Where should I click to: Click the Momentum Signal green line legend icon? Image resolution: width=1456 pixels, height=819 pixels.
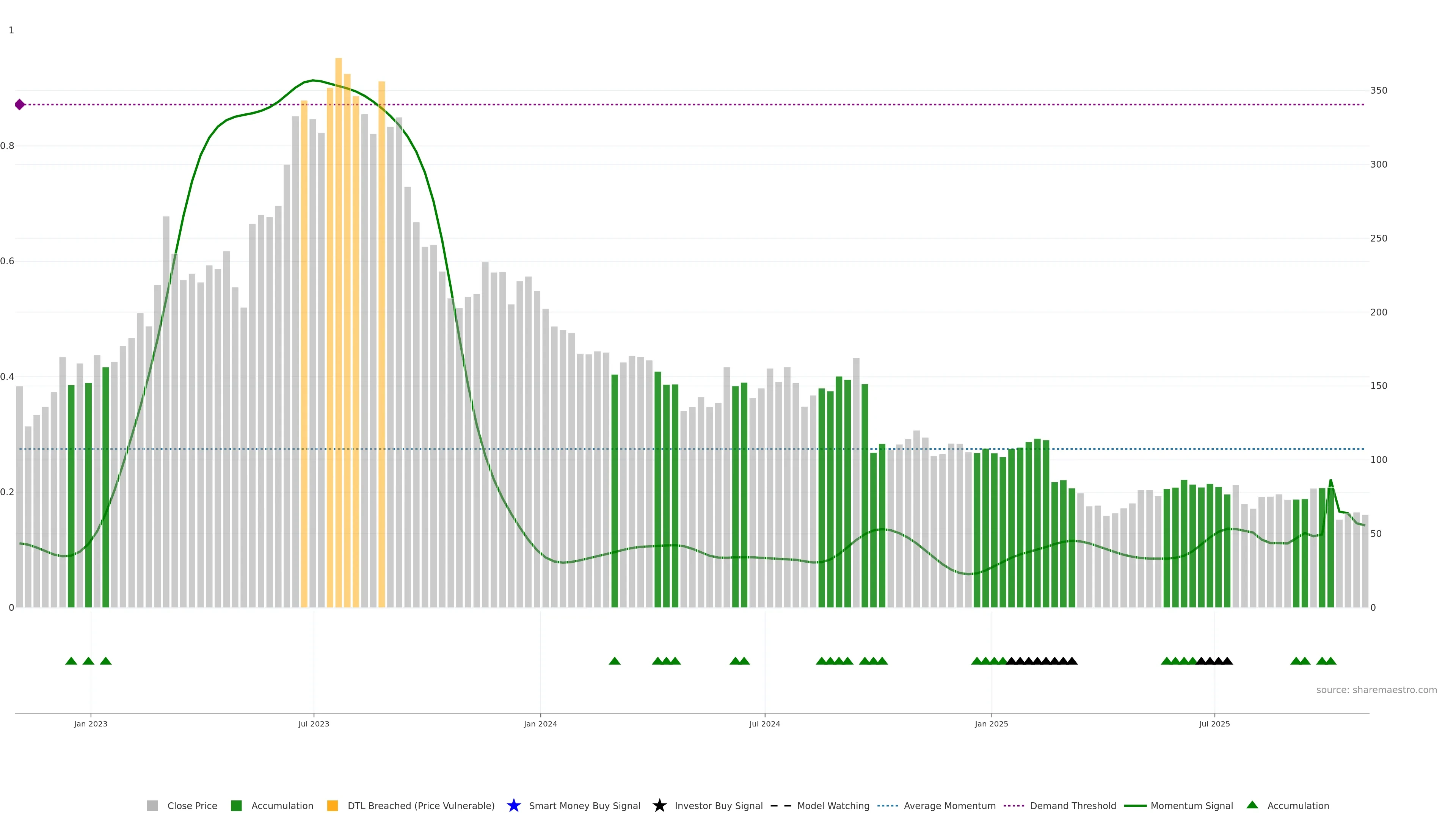[1135, 805]
